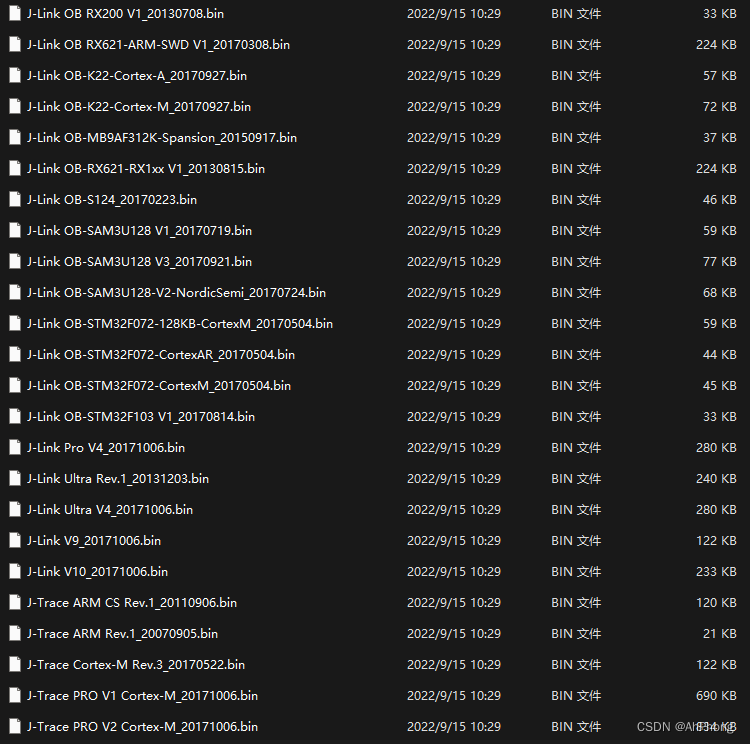Select file name J-Link OB-MB9AF312K-Spansion_20150917.bin
This screenshot has height=744, width=750.
click(162, 138)
